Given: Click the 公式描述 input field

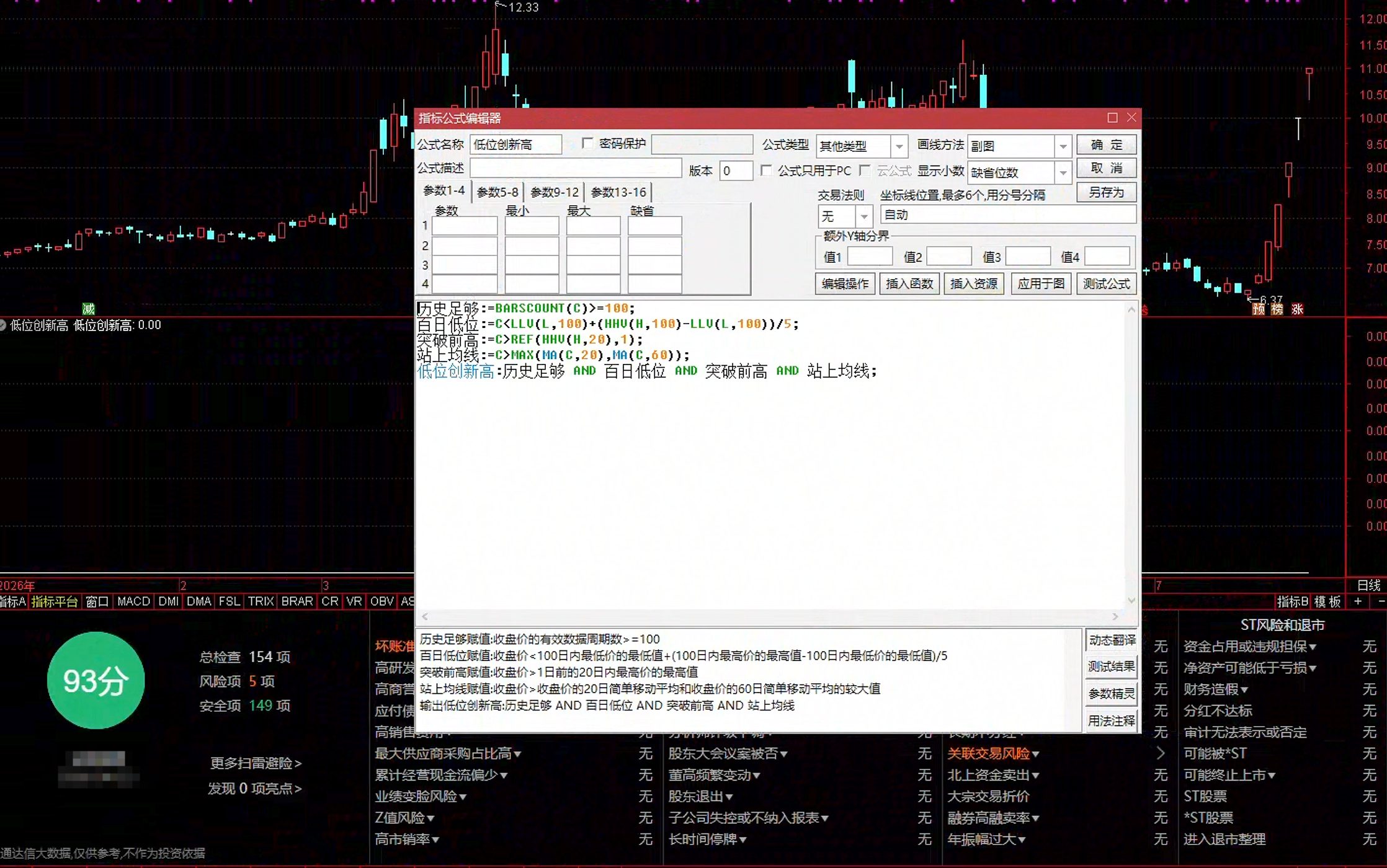Looking at the screenshot, I should (576, 169).
